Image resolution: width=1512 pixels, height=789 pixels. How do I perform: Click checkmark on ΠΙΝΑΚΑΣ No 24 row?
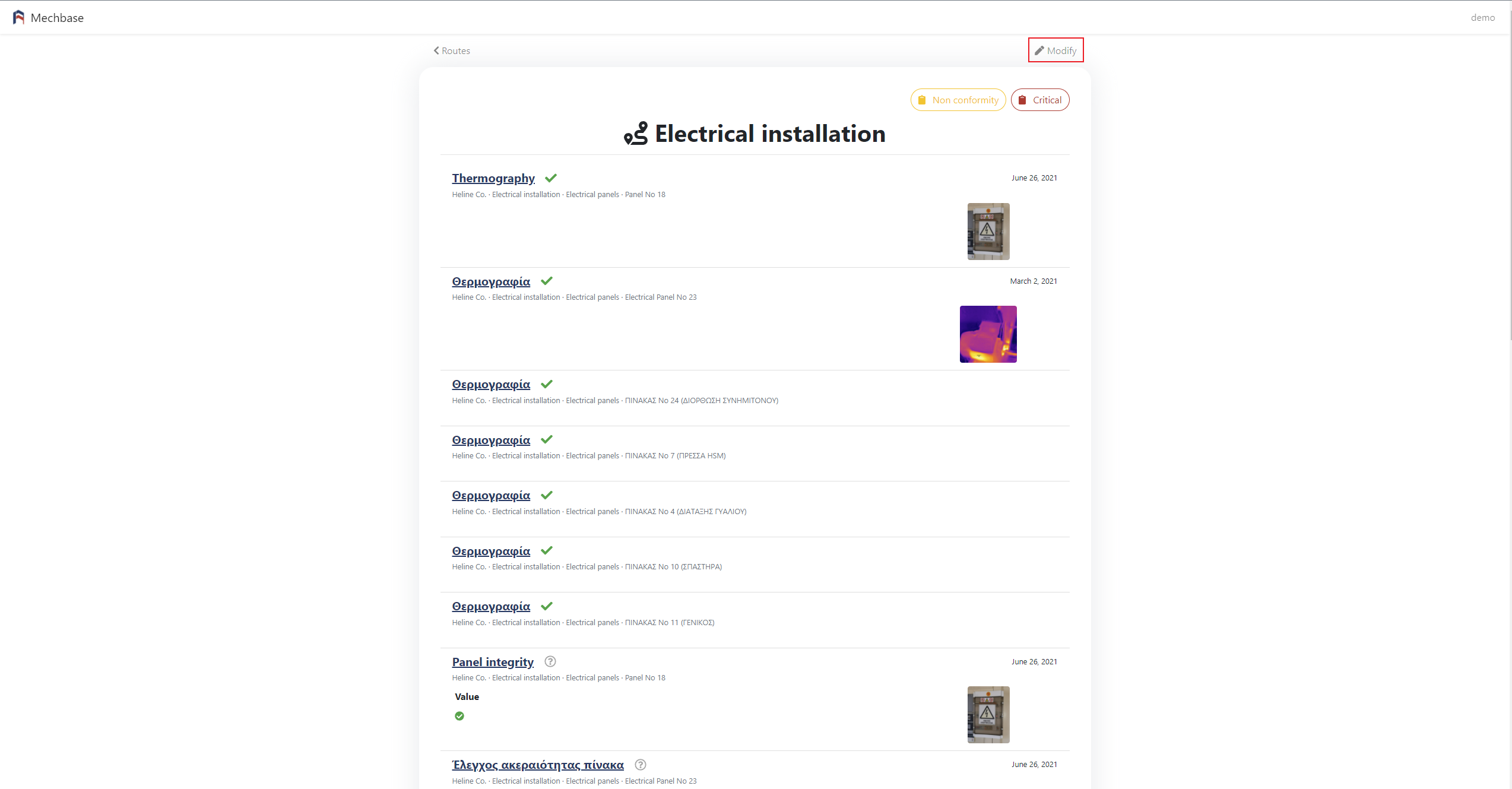(547, 384)
